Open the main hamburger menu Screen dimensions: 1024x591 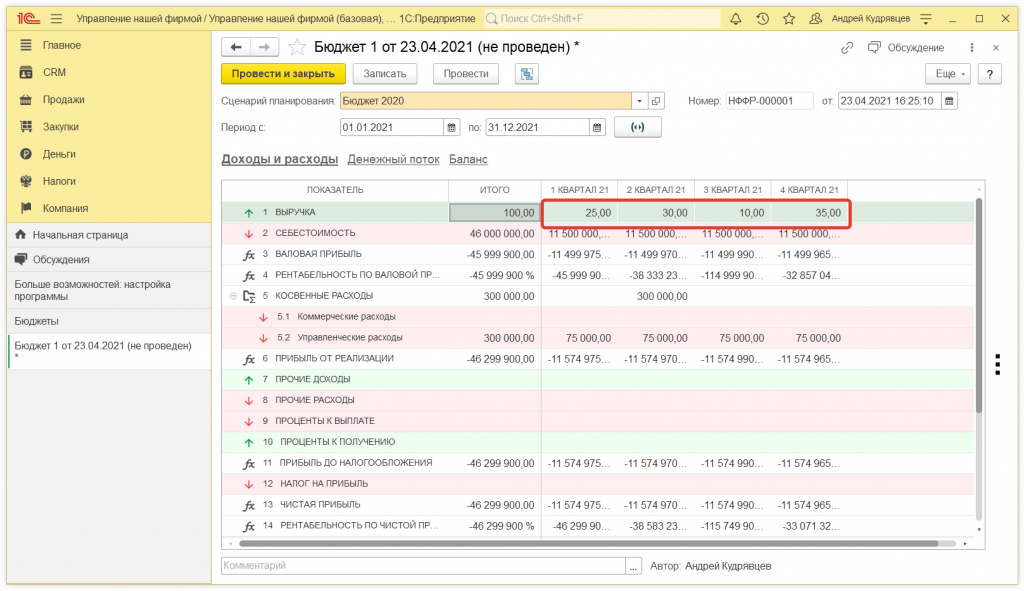click(x=56, y=19)
